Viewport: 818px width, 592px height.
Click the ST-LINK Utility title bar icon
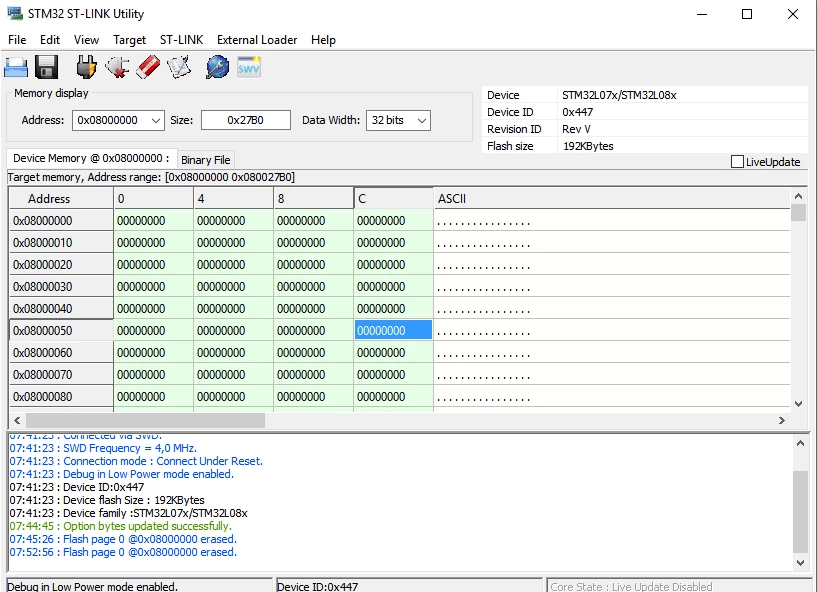point(15,14)
